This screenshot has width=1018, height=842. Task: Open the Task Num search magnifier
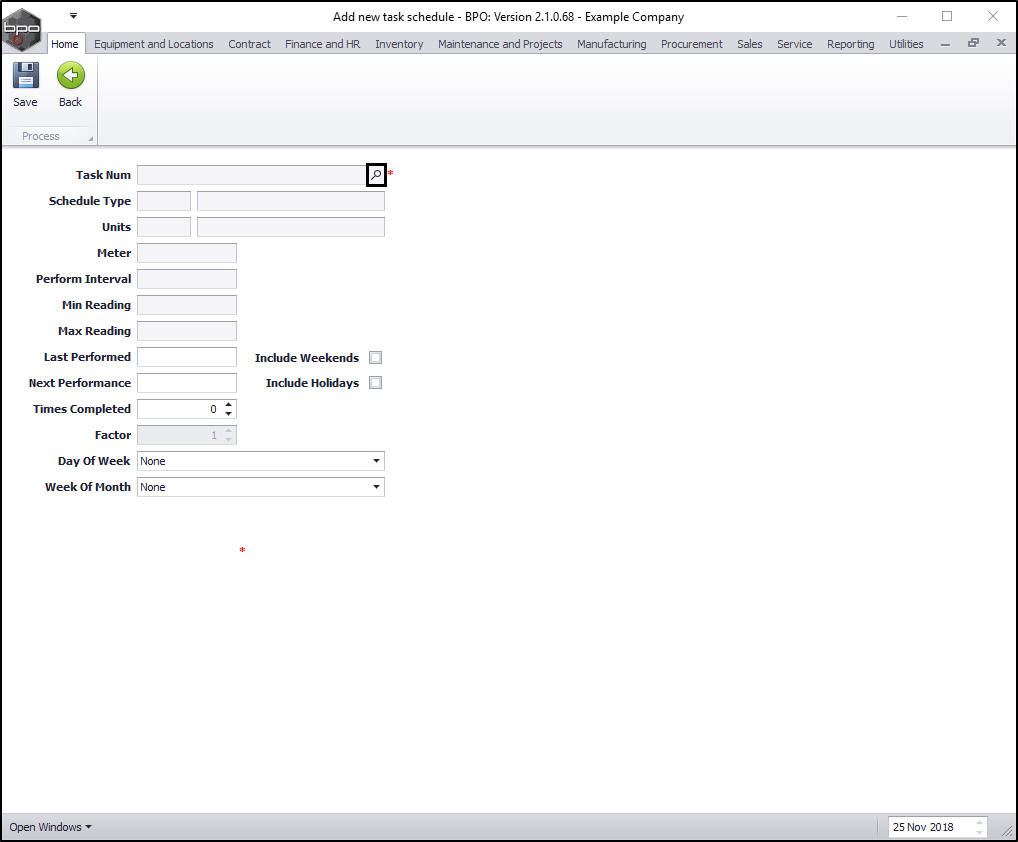pos(377,175)
